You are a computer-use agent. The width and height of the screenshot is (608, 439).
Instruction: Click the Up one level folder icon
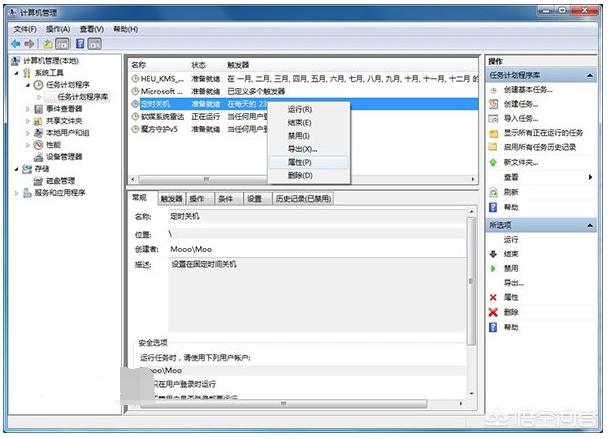(x=48, y=44)
